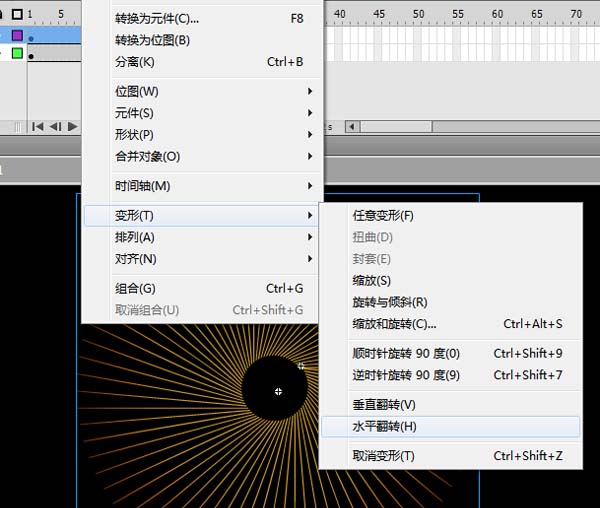Step back one frame button
Image resolution: width=600 pixels, height=508 pixels.
click(x=55, y=126)
